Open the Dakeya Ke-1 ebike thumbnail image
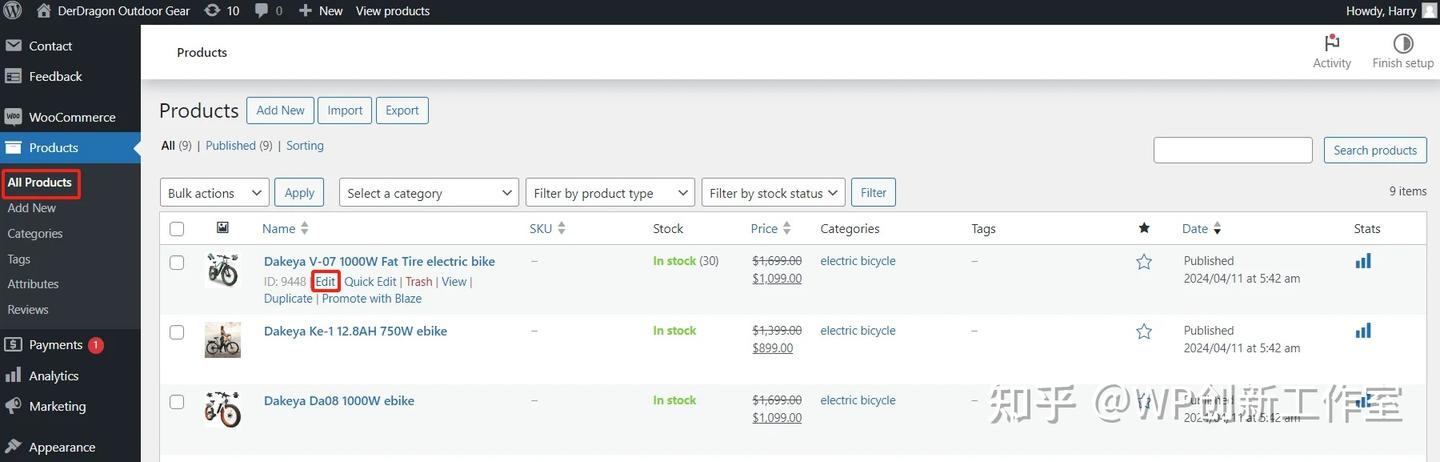The height and width of the screenshot is (462, 1440). click(222, 340)
